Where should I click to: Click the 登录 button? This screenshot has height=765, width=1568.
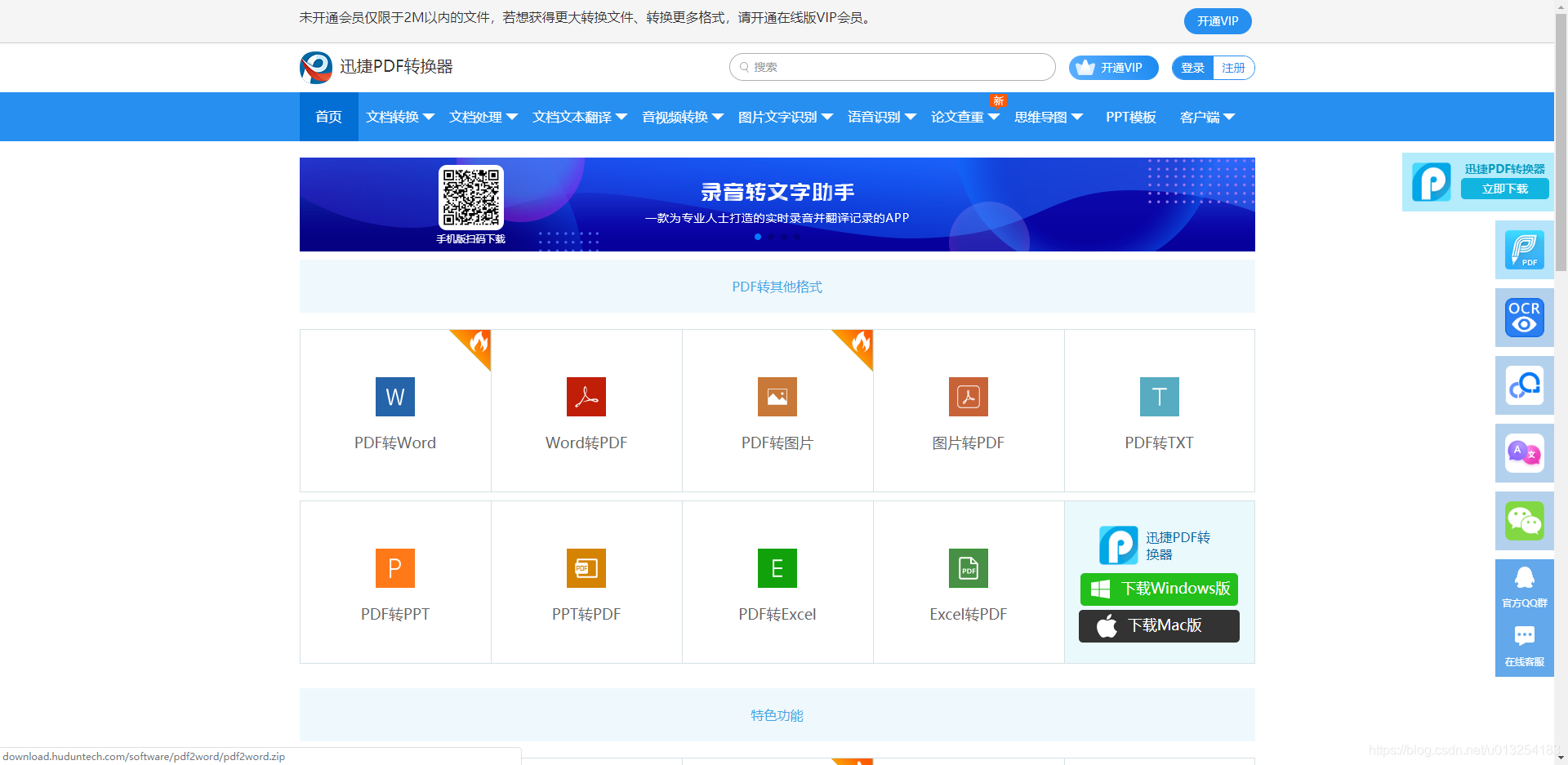1193,68
